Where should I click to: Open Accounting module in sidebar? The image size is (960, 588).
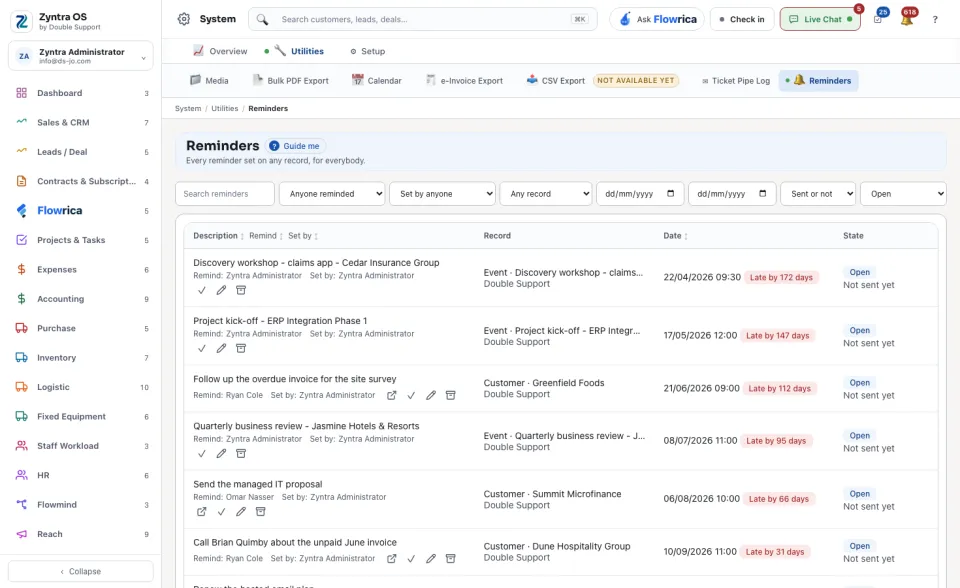tap(82, 299)
